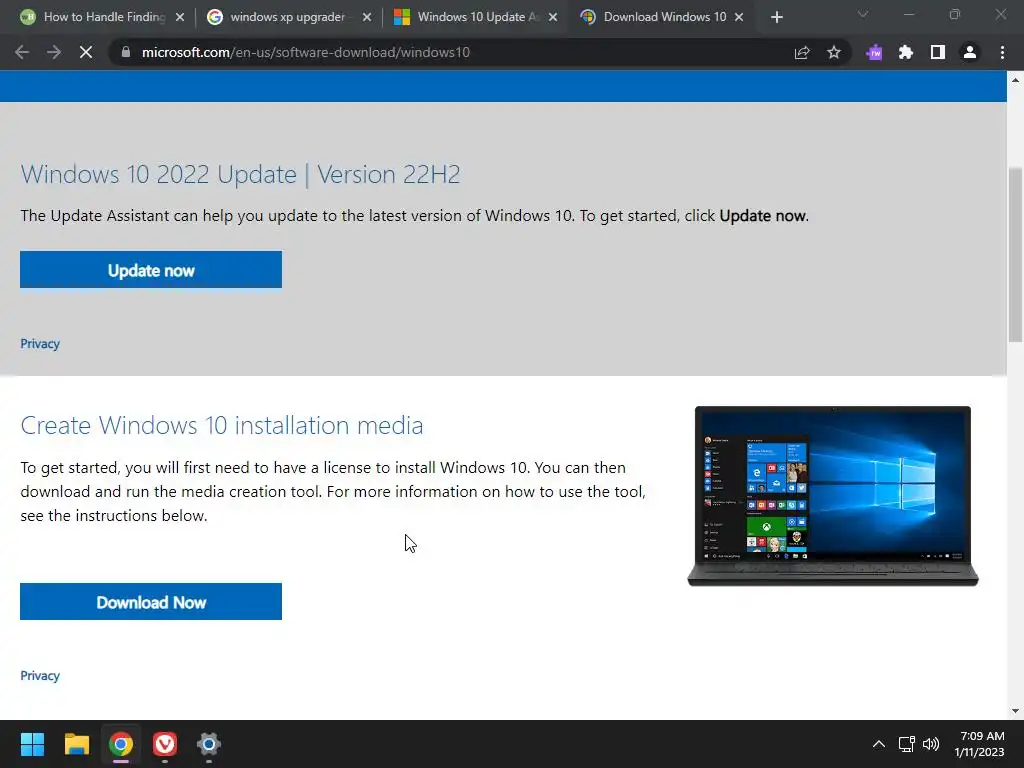Open the Chrome profile icon
The image size is (1024, 768).
pos(970,52)
